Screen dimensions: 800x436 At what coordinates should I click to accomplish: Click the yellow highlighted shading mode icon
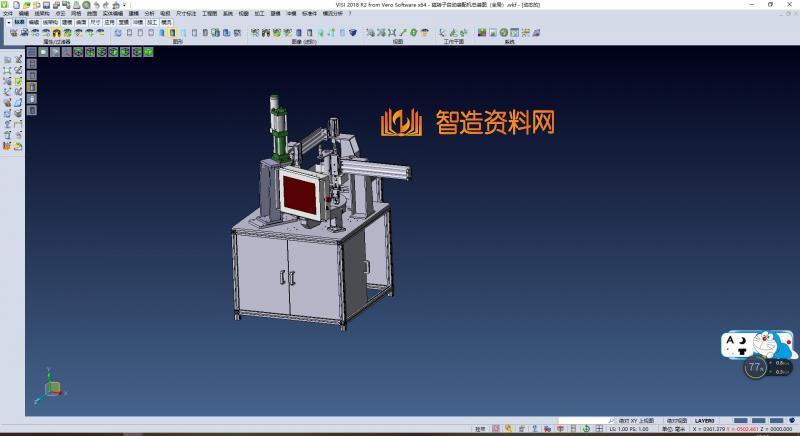174,32
